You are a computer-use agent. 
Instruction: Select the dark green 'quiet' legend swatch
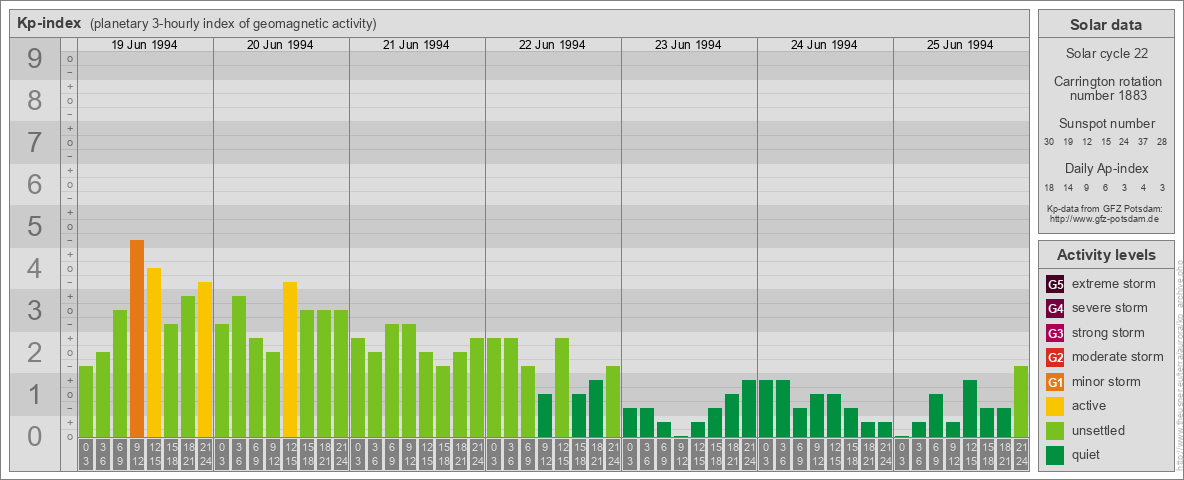click(1056, 454)
